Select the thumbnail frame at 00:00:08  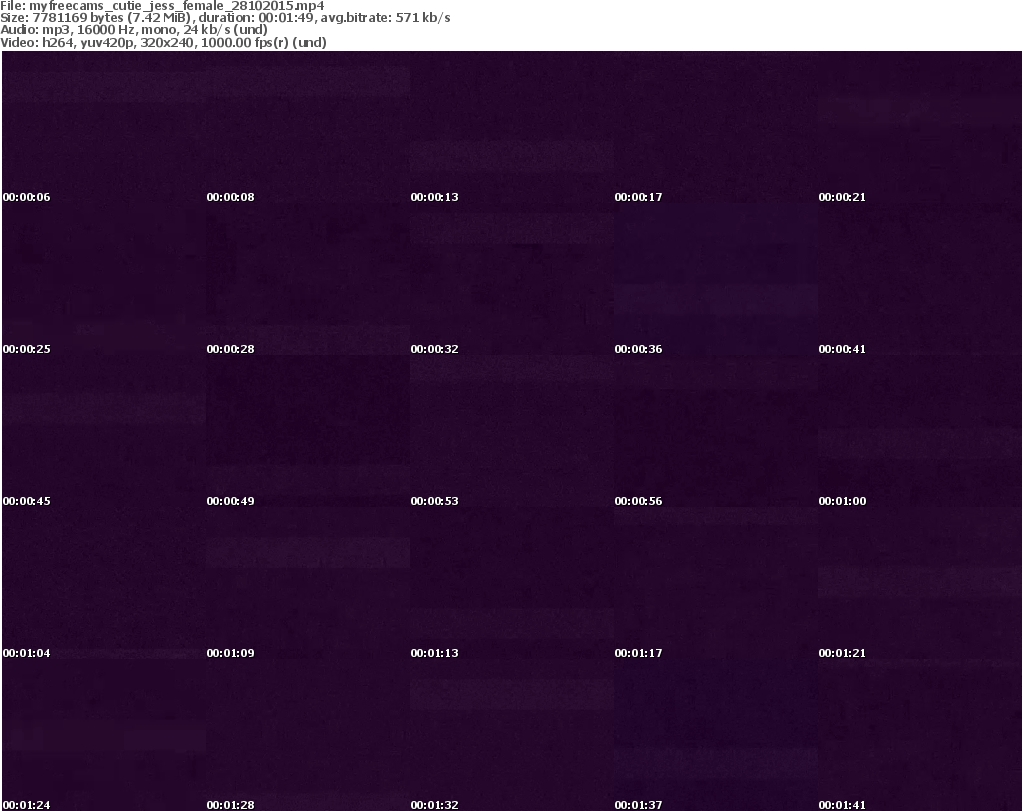click(308, 127)
